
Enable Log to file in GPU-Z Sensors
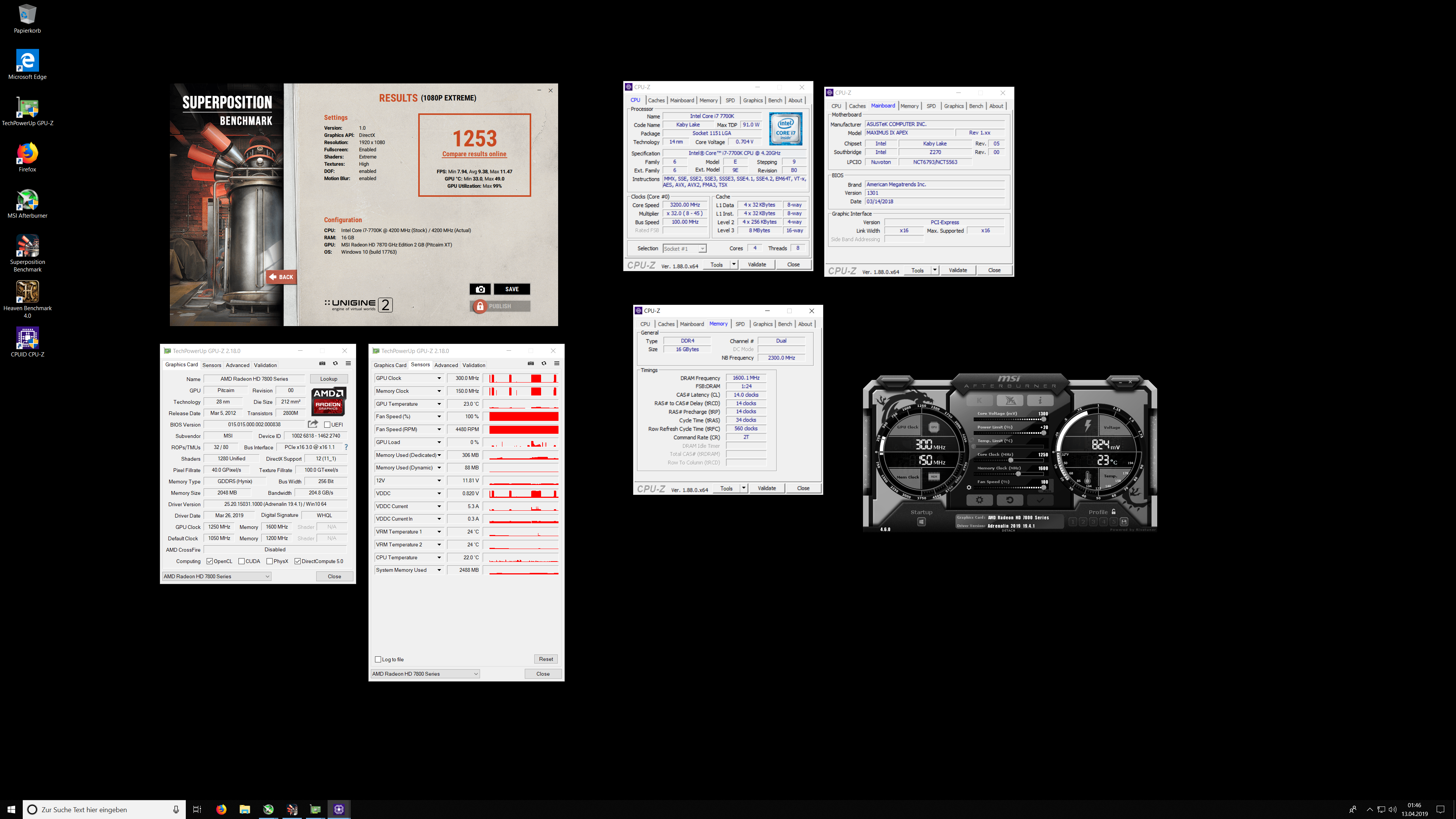click(x=378, y=659)
